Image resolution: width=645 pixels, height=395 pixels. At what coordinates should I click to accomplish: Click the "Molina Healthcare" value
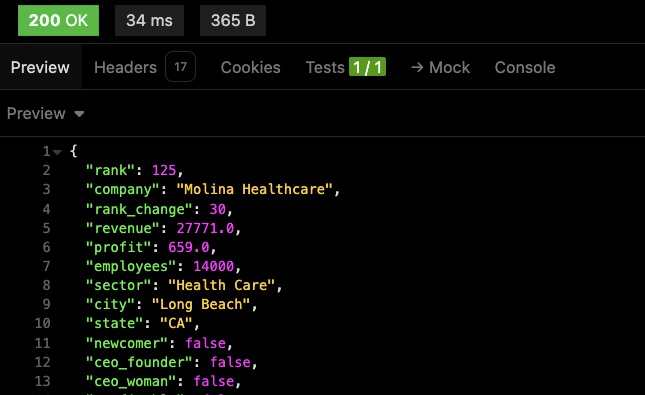tap(254, 189)
